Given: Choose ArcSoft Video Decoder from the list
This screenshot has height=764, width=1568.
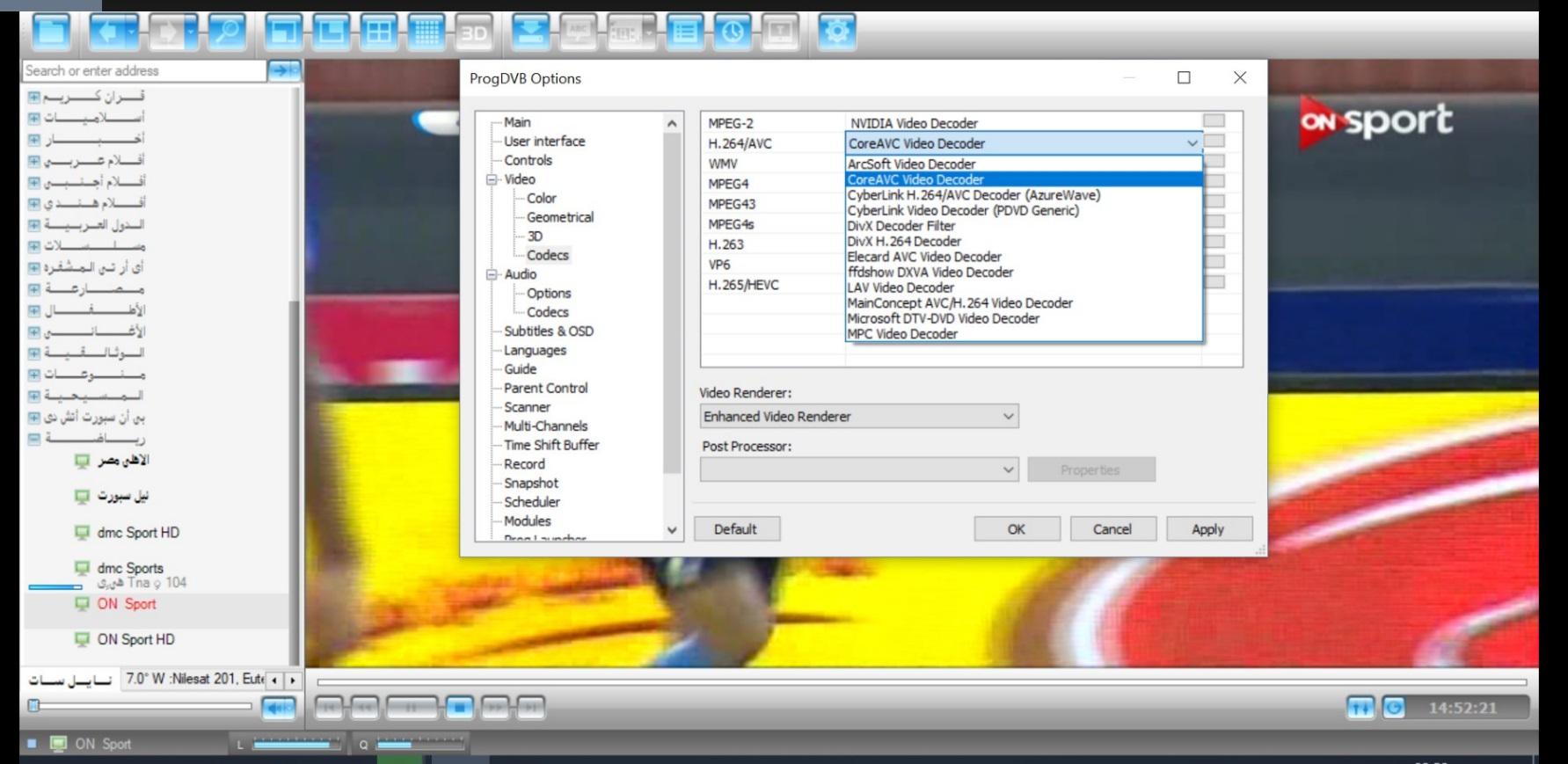Looking at the screenshot, I should pyautogui.click(x=1024, y=164).
